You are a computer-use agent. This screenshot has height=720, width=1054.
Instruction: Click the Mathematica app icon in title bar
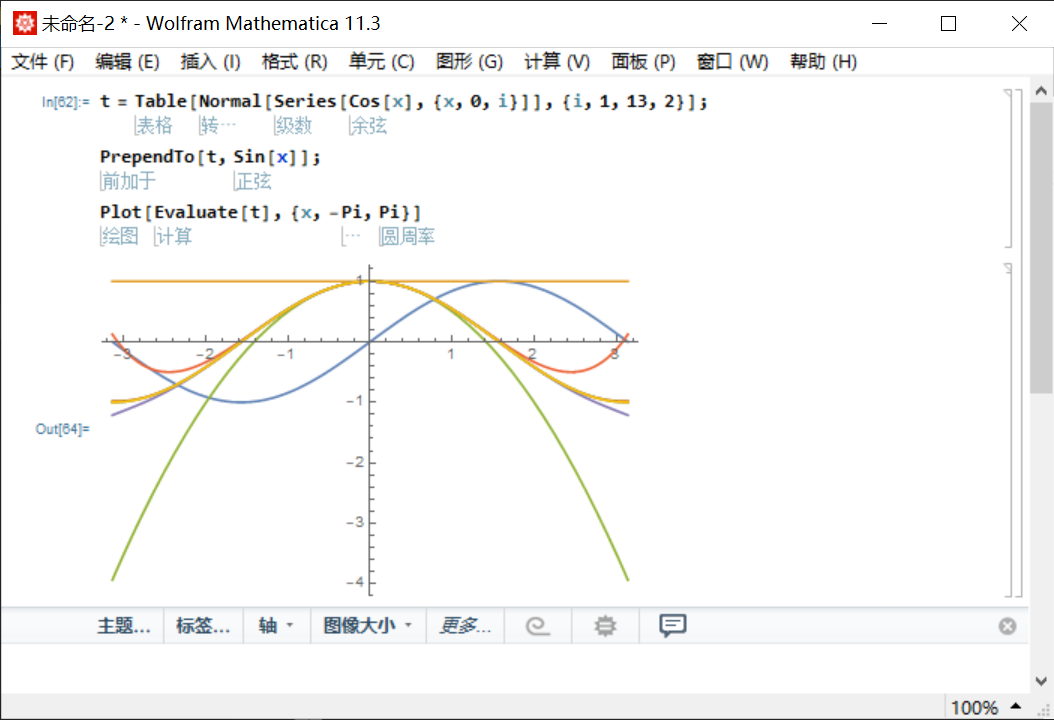point(25,24)
